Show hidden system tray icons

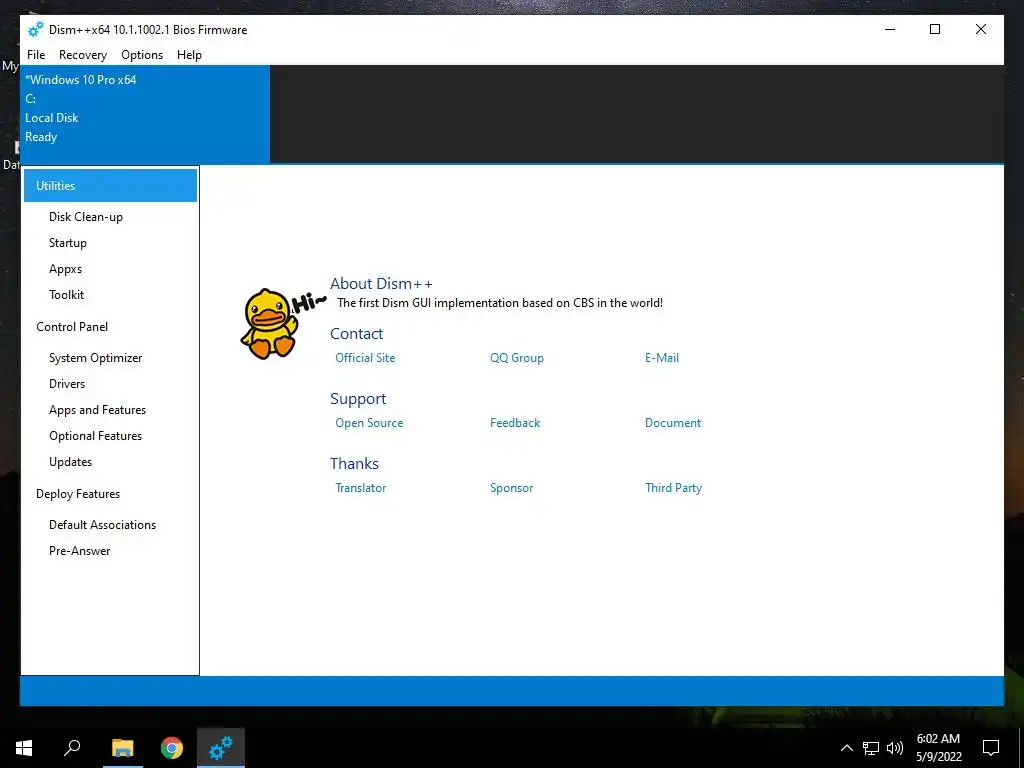tap(846, 748)
